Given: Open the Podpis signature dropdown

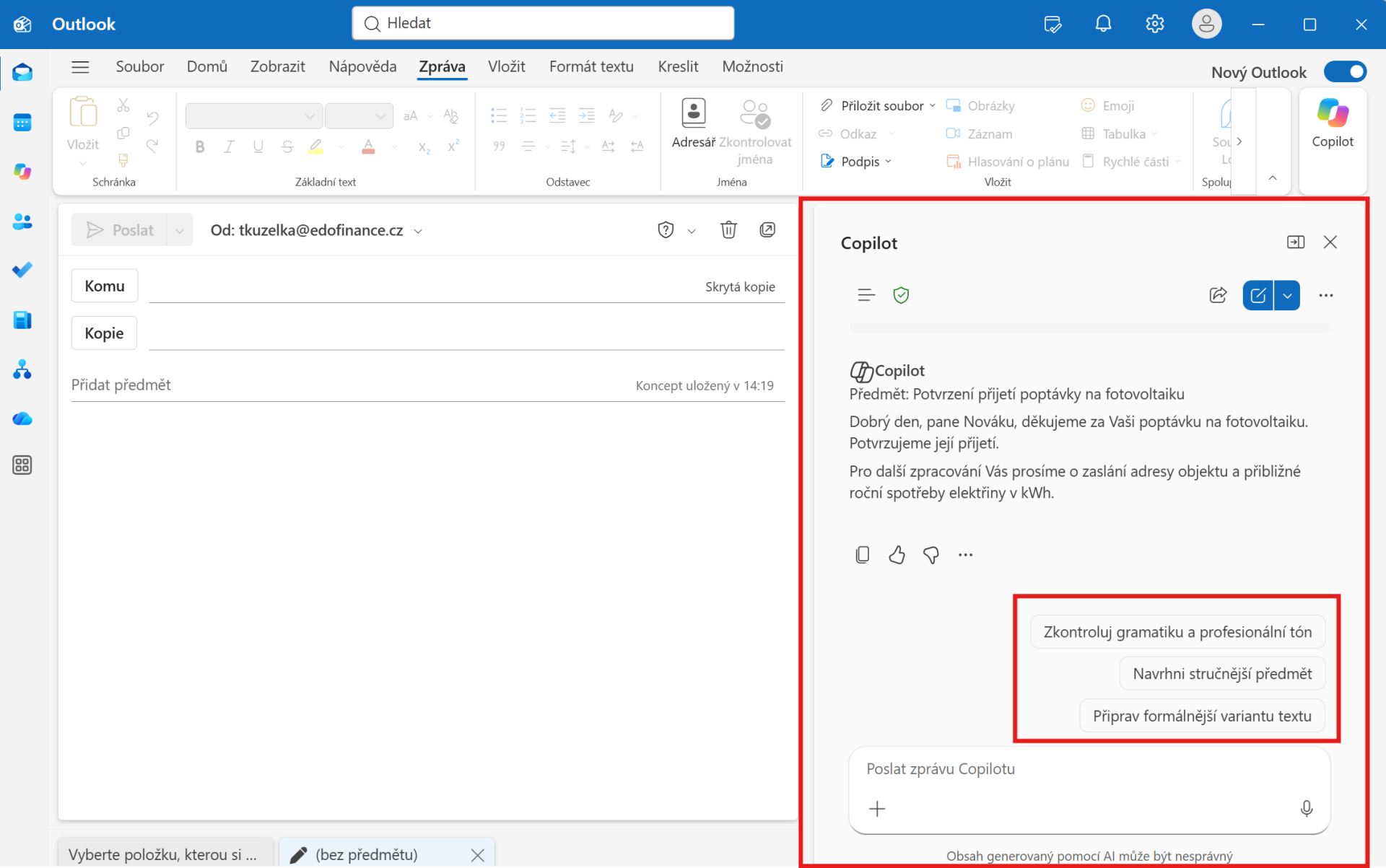Looking at the screenshot, I should coord(856,162).
